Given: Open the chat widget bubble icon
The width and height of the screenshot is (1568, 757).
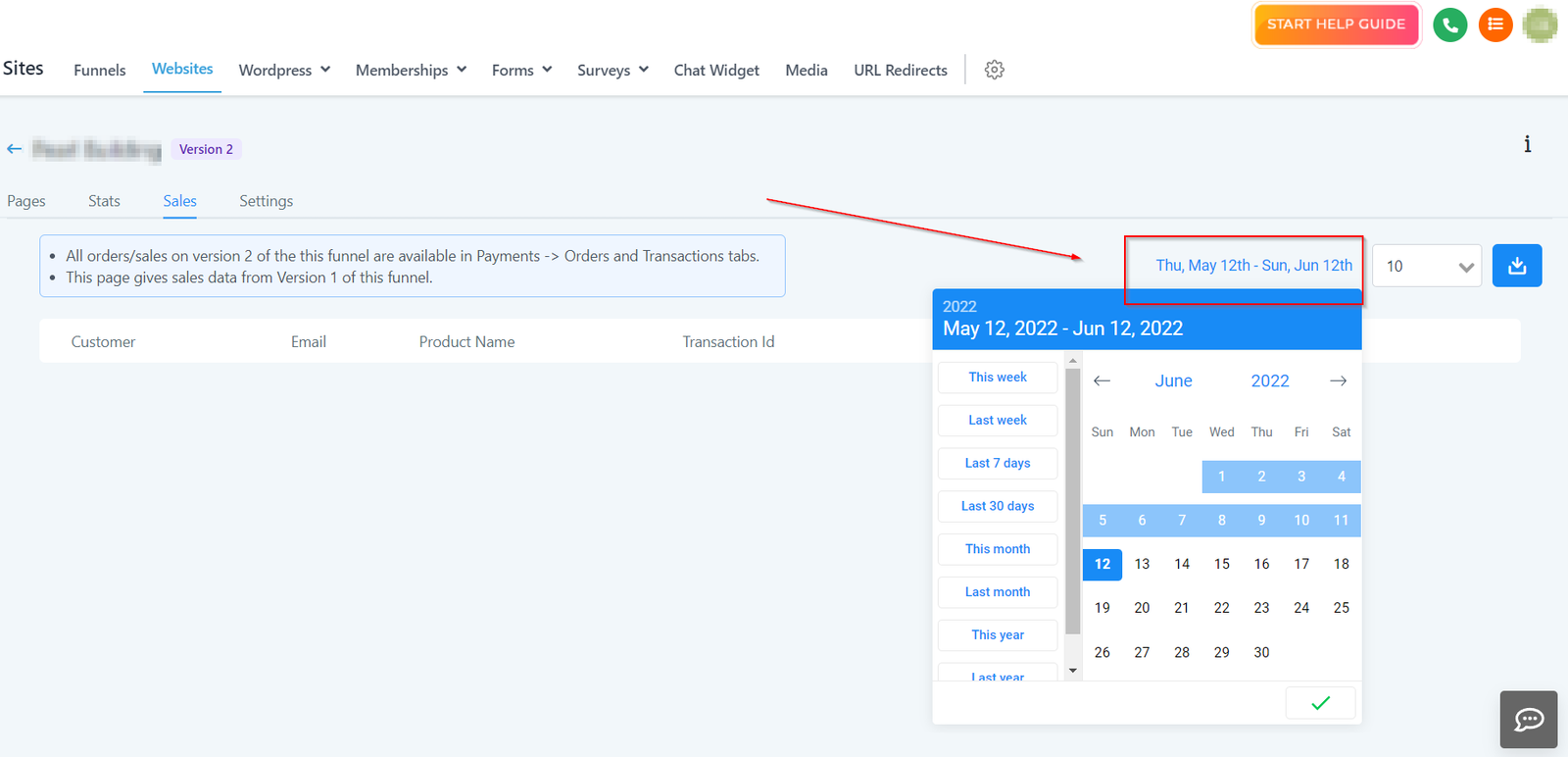Looking at the screenshot, I should click(x=1528, y=720).
